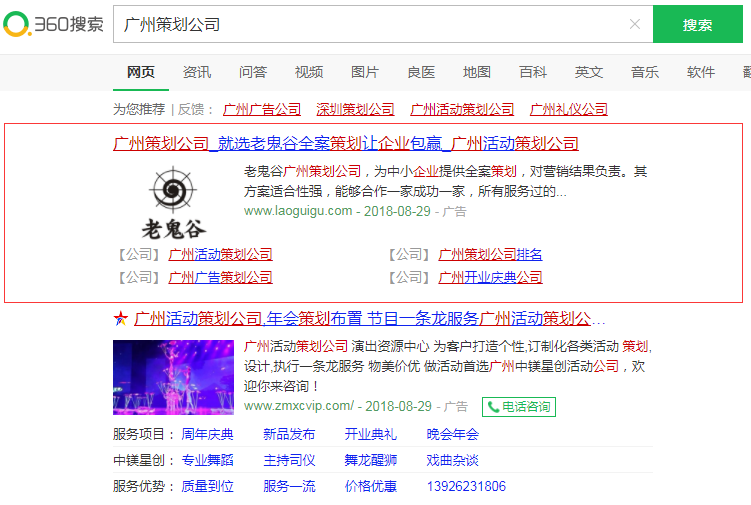The height and width of the screenshot is (505, 751).
Task: Open the 周年庆典 service link
Action: pos(207,434)
